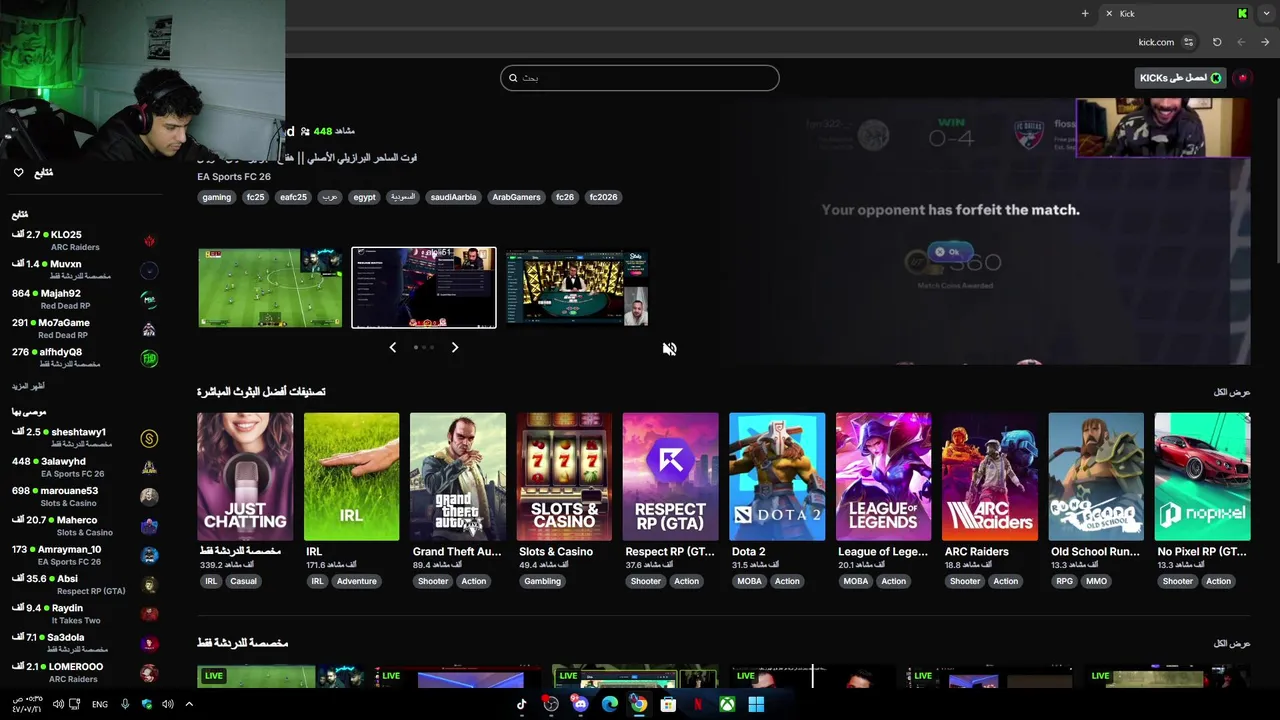Click sheshtawy1's yellow avatar icon
Screen dimensions: 1280x720
149,438
